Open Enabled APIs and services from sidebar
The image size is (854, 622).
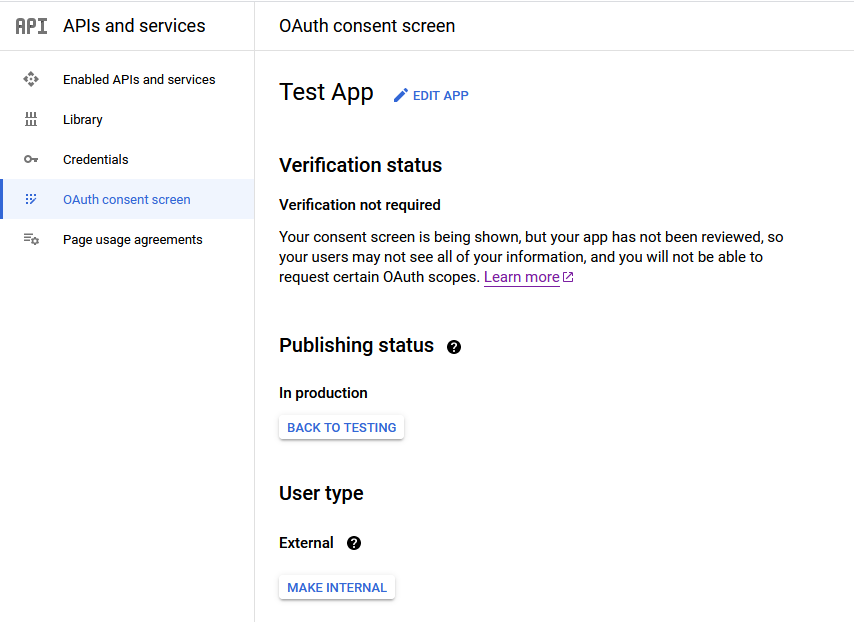tap(138, 79)
